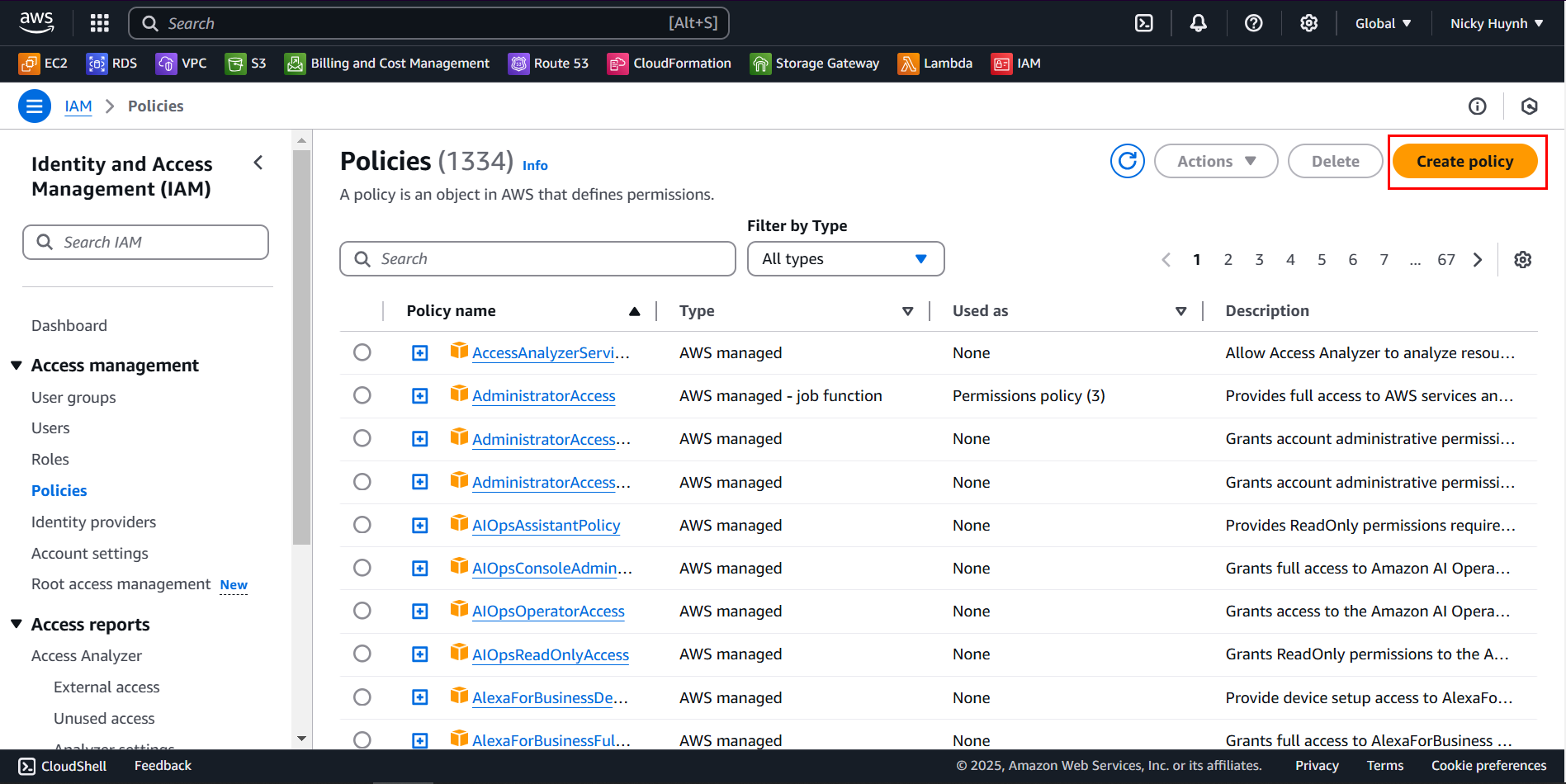
Task: Go to Users in sidebar
Action: tap(50, 428)
